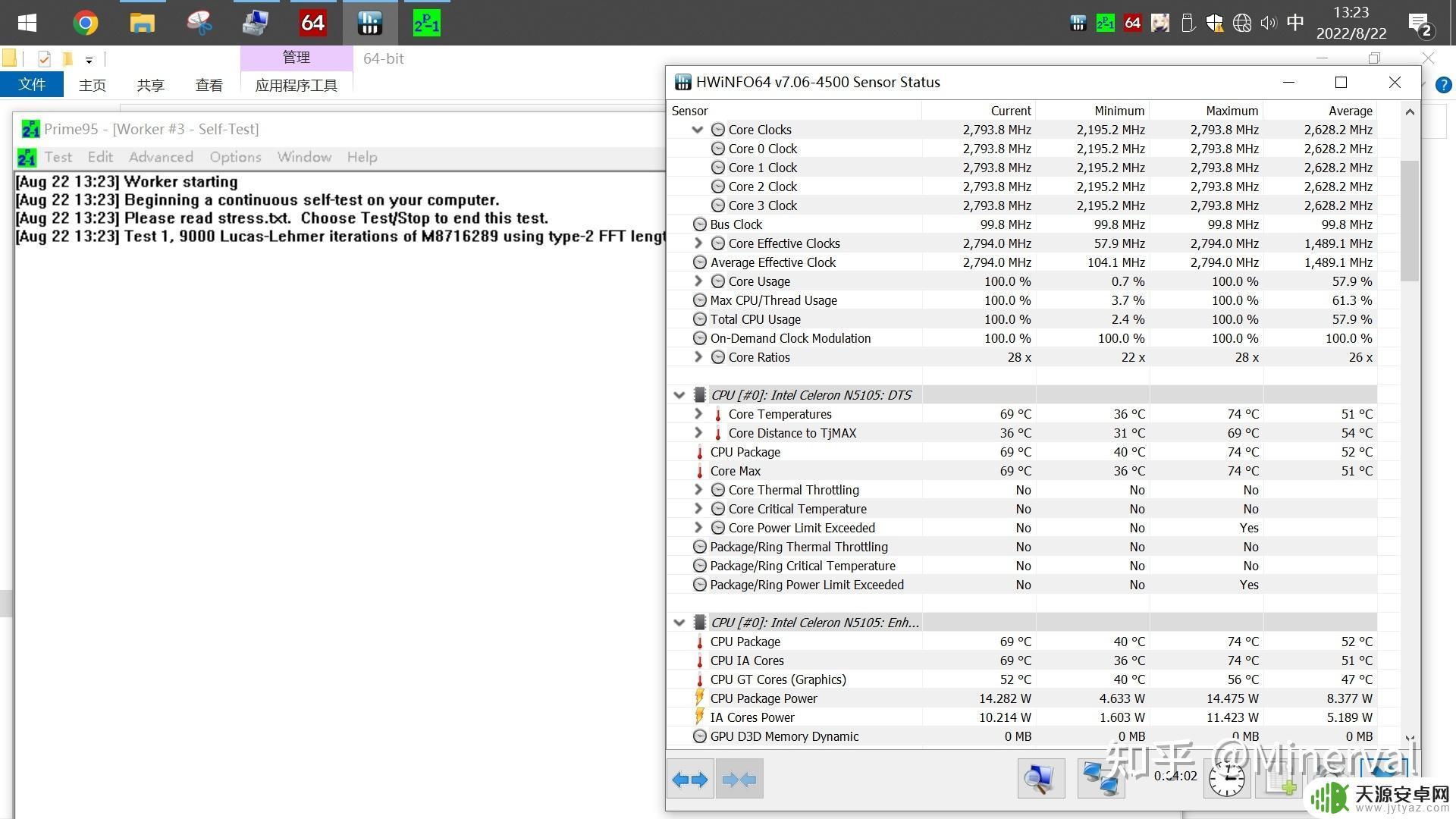Open Prime95 Help menu

(362, 157)
